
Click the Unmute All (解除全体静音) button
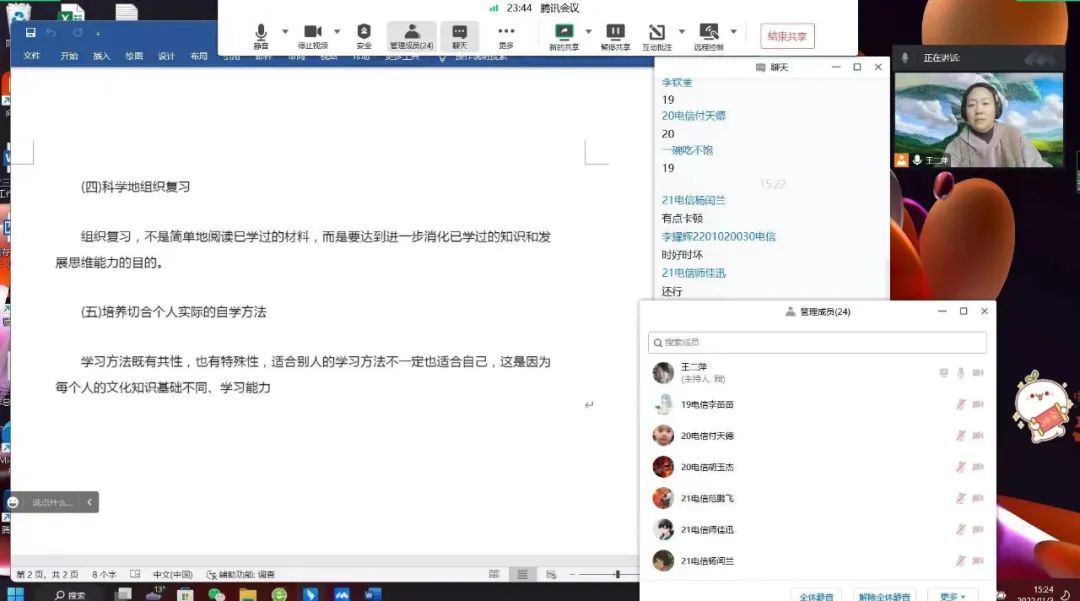point(884,596)
